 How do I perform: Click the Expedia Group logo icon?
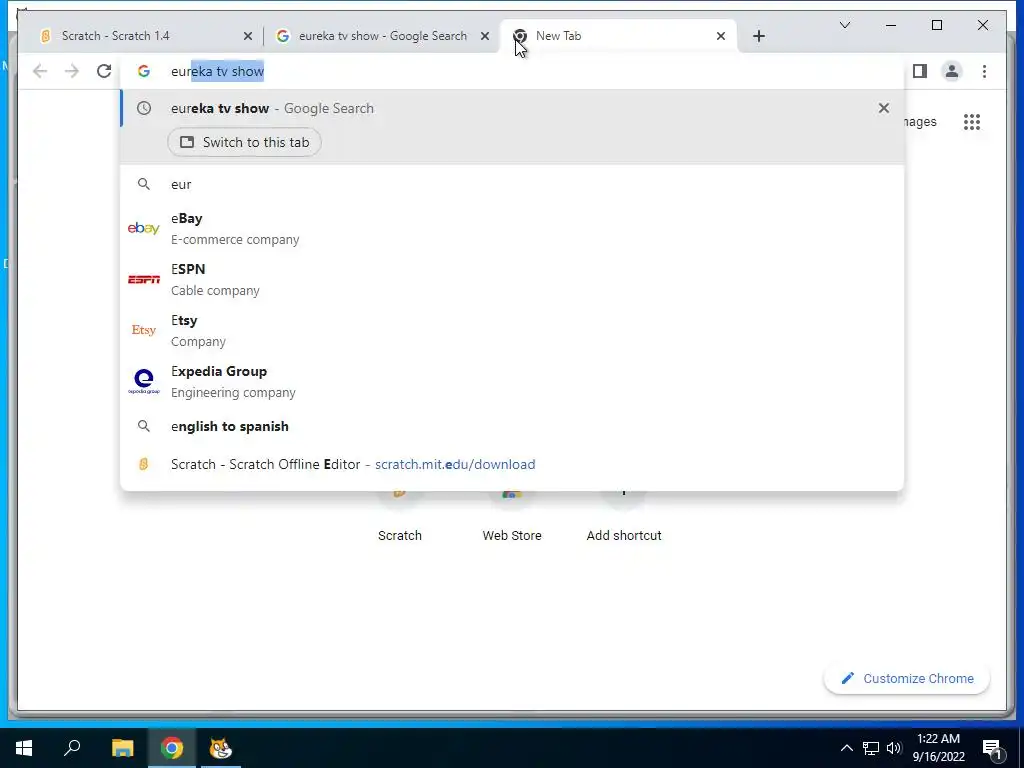coord(144,381)
